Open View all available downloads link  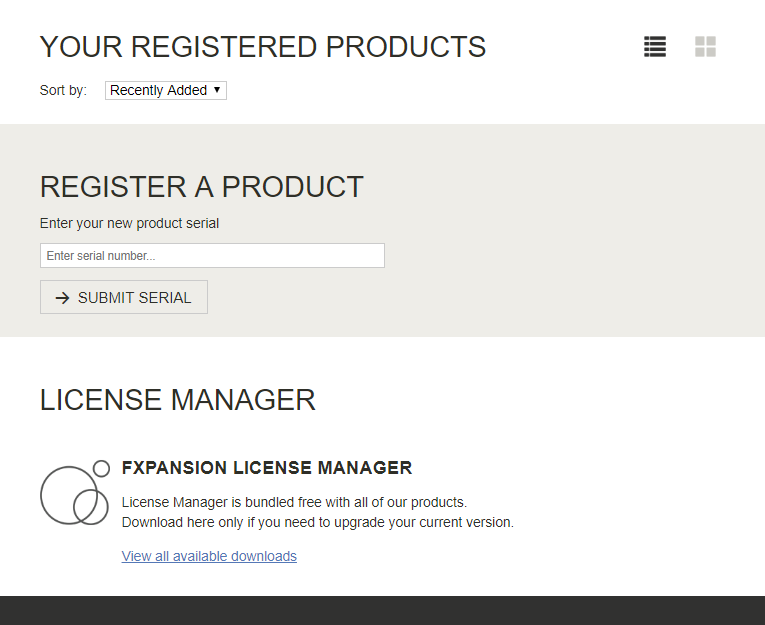(x=209, y=556)
